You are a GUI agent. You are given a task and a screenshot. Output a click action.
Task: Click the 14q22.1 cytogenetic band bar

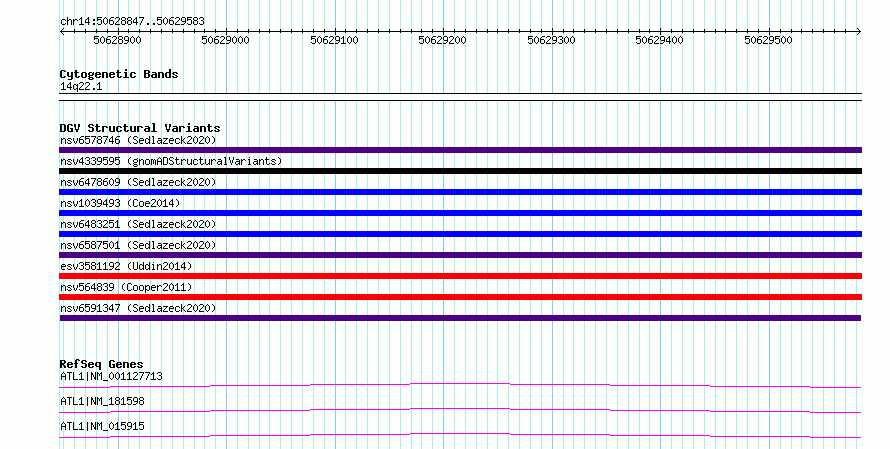pos(460,97)
